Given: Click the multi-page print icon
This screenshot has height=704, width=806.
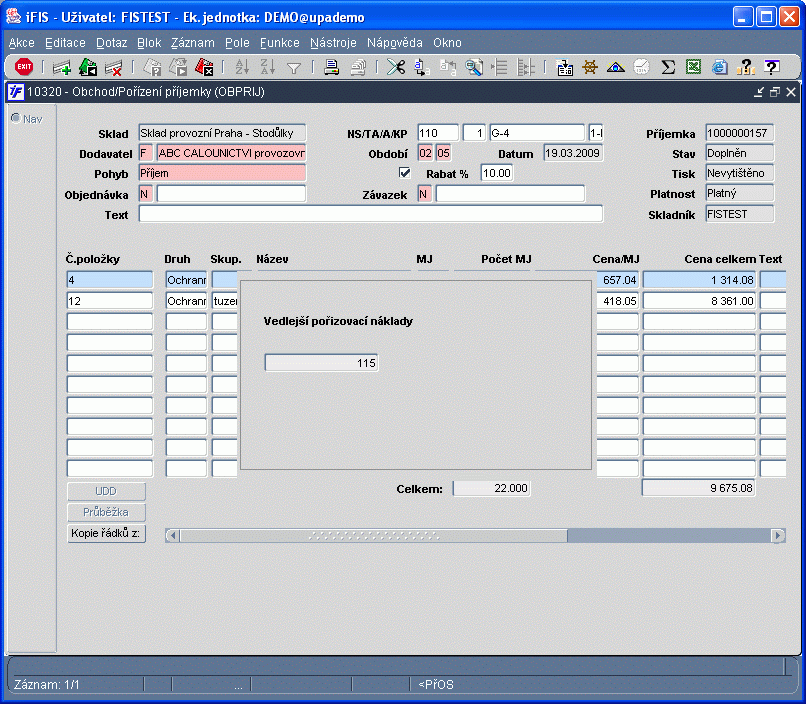Looking at the screenshot, I should (358, 67).
